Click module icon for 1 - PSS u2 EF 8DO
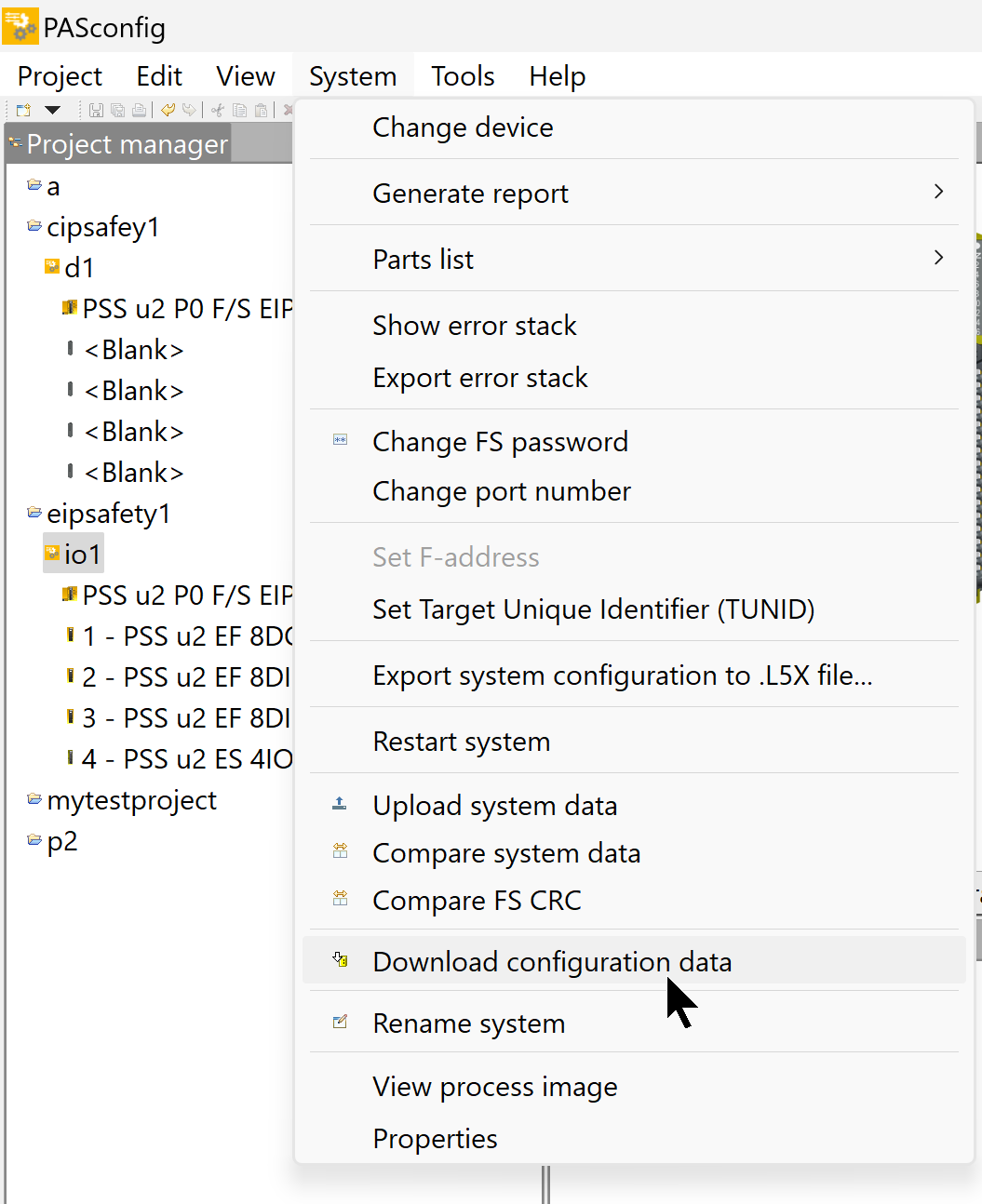This screenshot has height=1204, width=982. click(71, 635)
